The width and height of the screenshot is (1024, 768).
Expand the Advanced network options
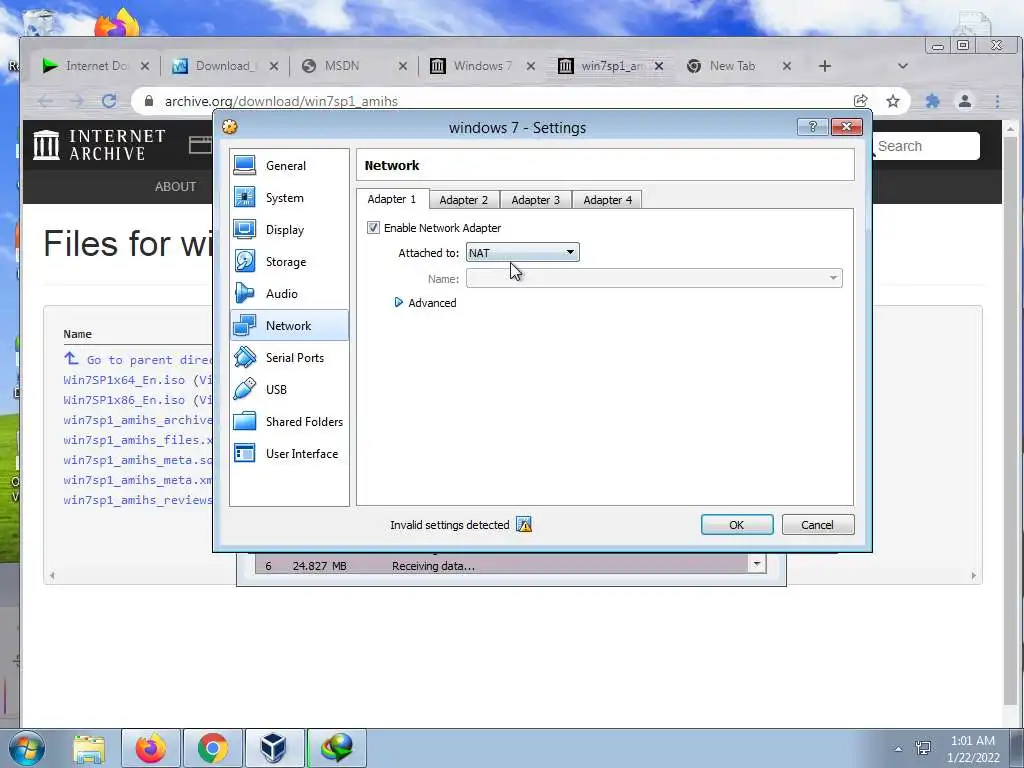tap(425, 302)
